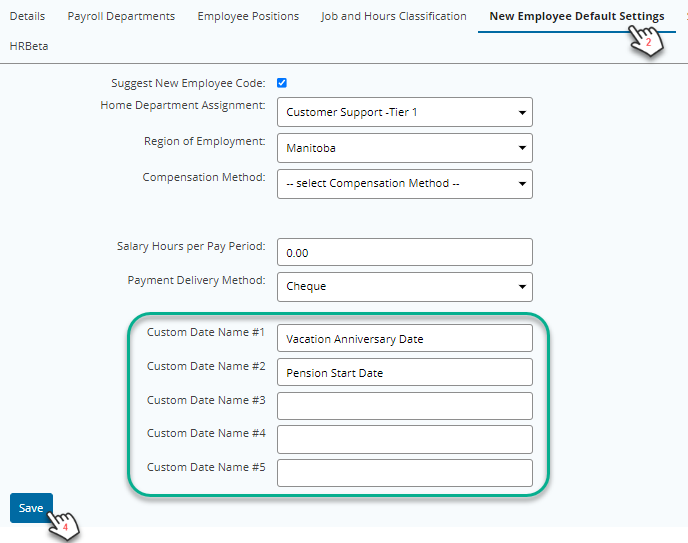Click the Payment Delivery Method label

pyautogui.click(x=197, y=280)
